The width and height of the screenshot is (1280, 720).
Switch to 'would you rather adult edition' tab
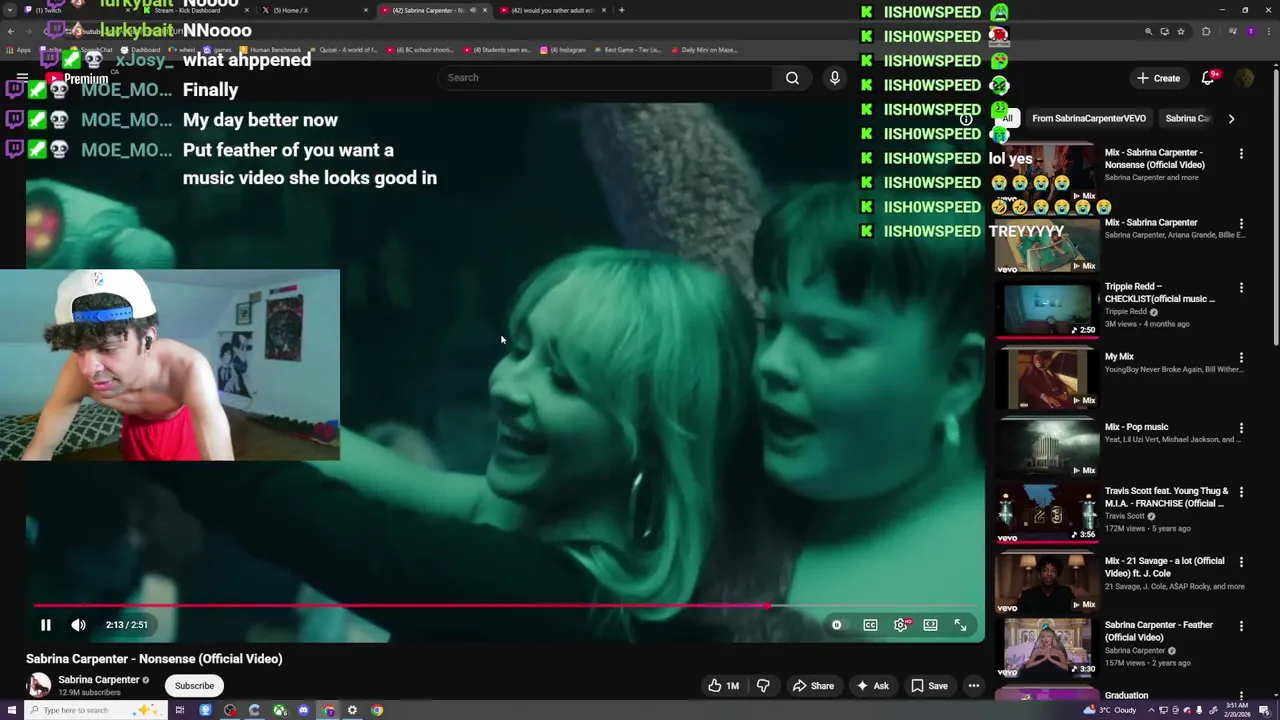(552, 10)
